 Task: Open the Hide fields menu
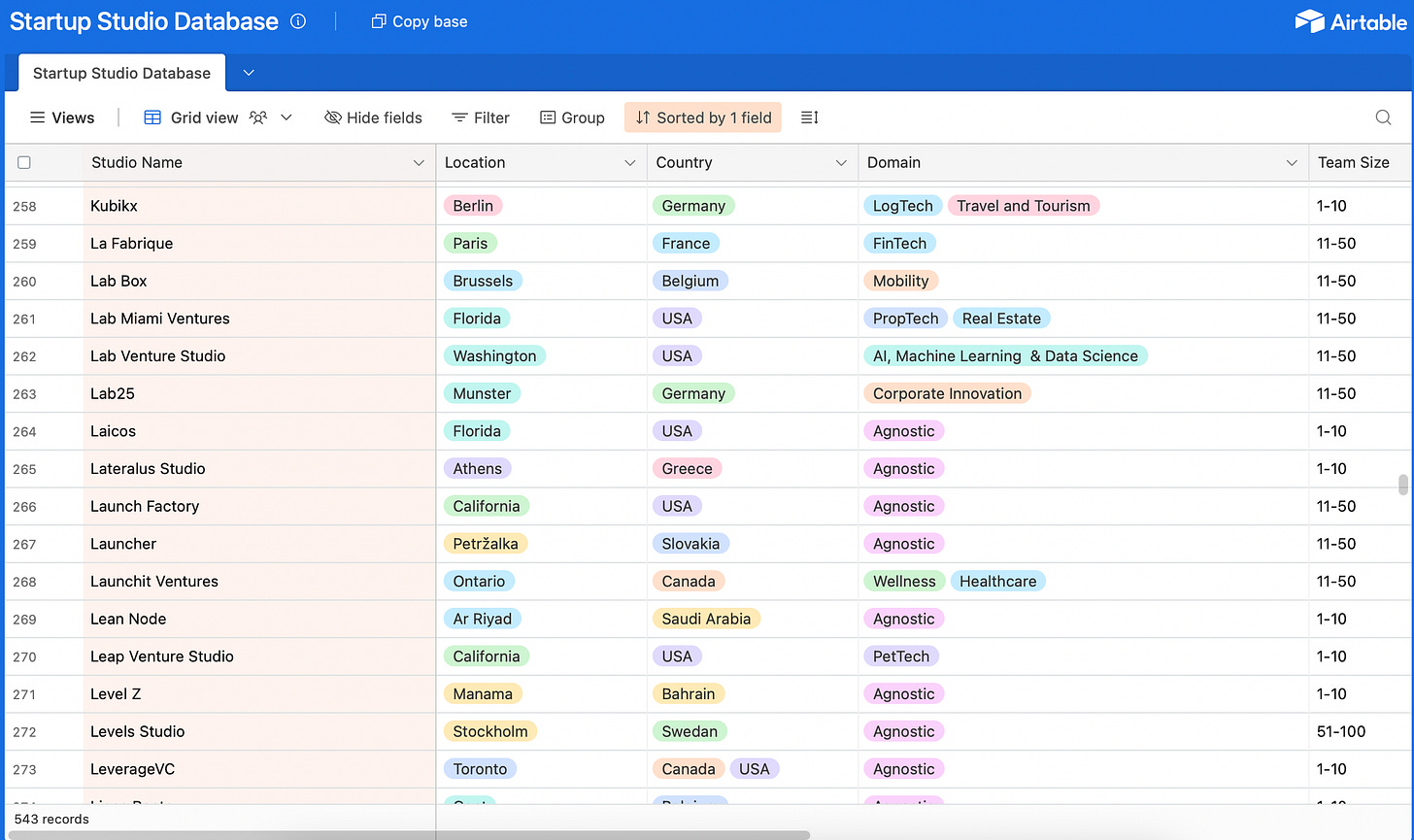coord(373,118)
